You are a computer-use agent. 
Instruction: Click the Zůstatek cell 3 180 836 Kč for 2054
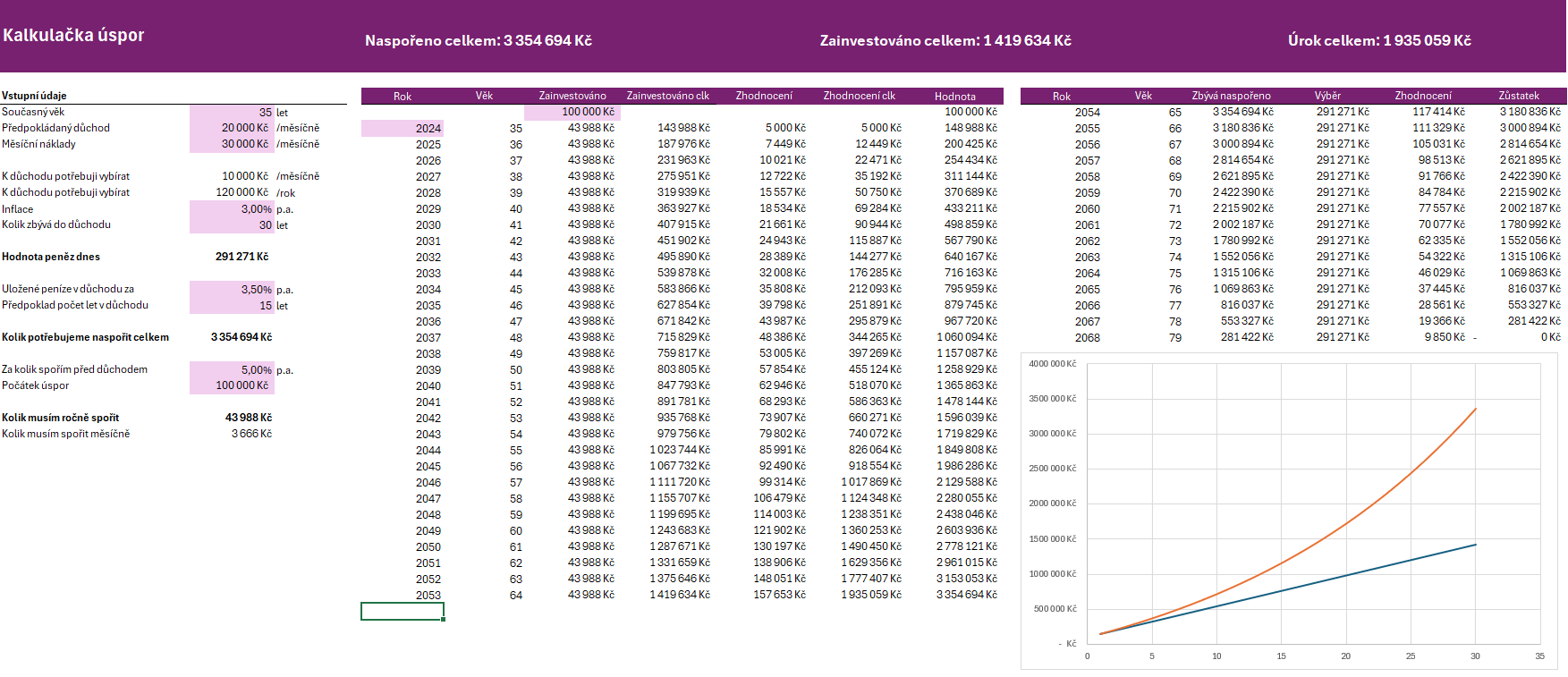(1530, 112)
